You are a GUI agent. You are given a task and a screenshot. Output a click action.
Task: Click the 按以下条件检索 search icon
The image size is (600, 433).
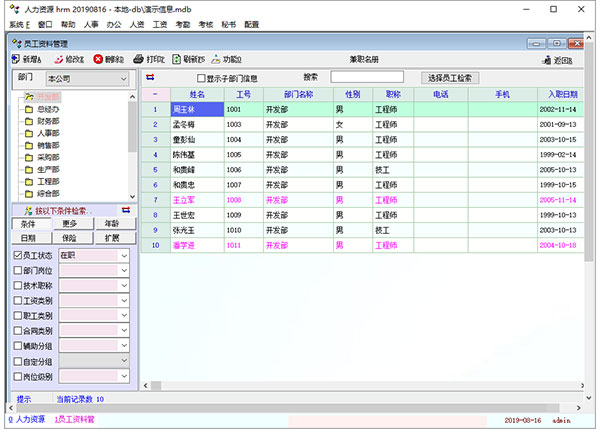pos(28,211)
